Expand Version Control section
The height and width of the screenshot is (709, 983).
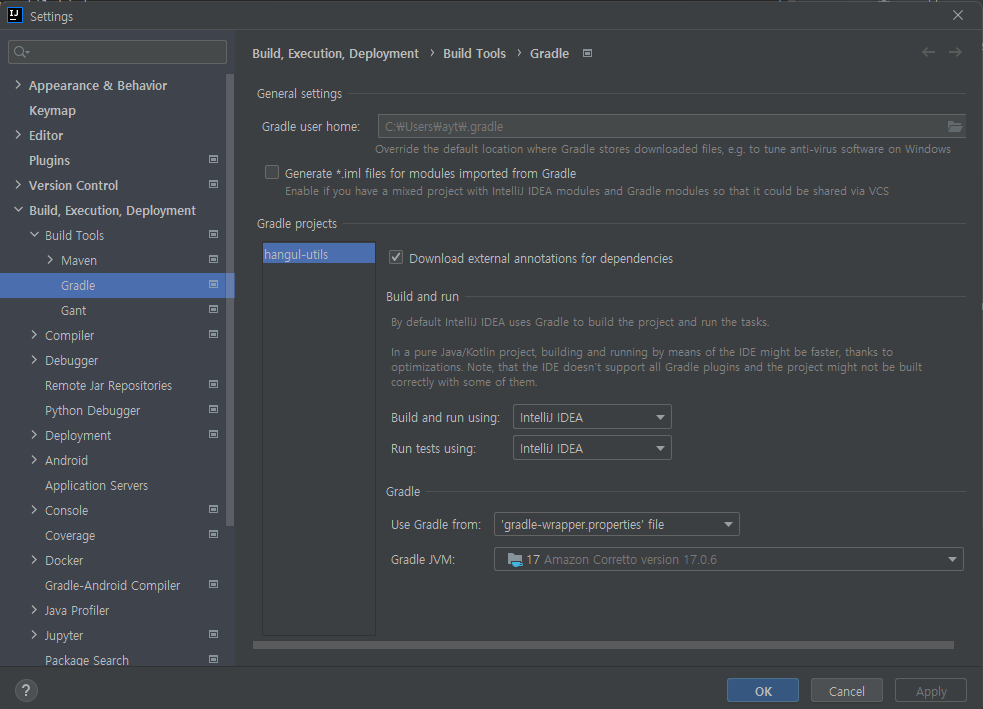18,185
